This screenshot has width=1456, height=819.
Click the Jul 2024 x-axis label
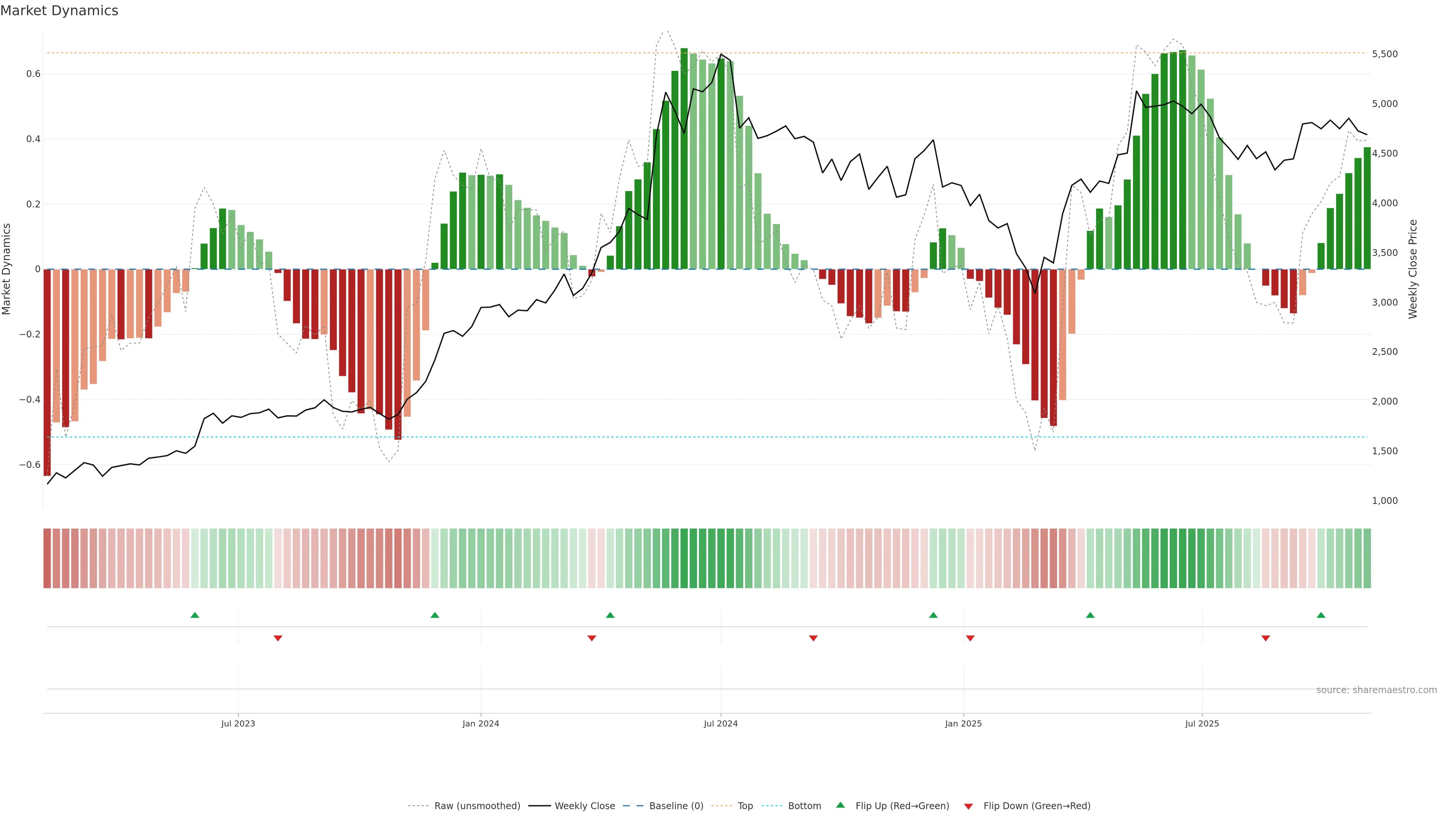point(721,723)
